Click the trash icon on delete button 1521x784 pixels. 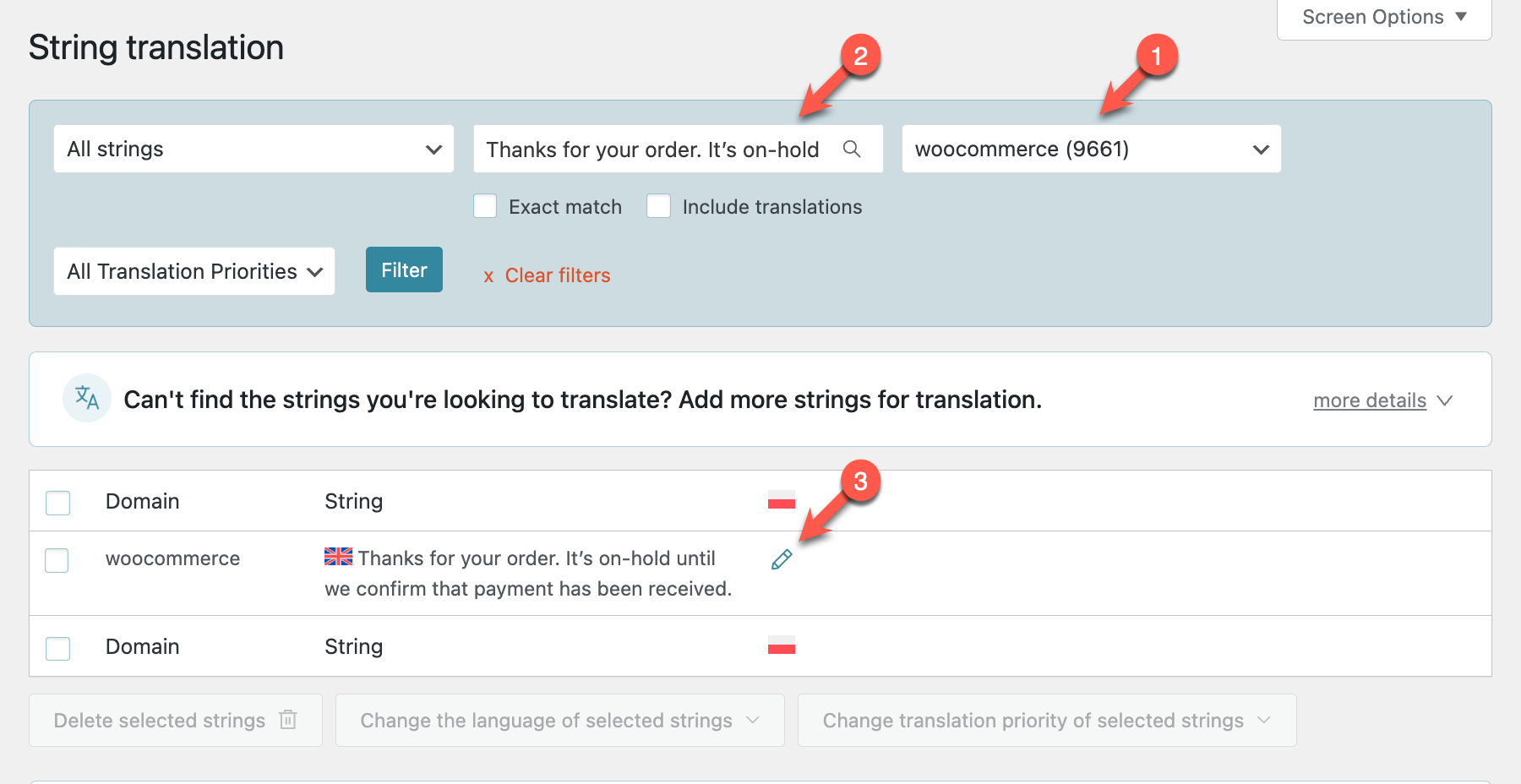pos(288,720)
